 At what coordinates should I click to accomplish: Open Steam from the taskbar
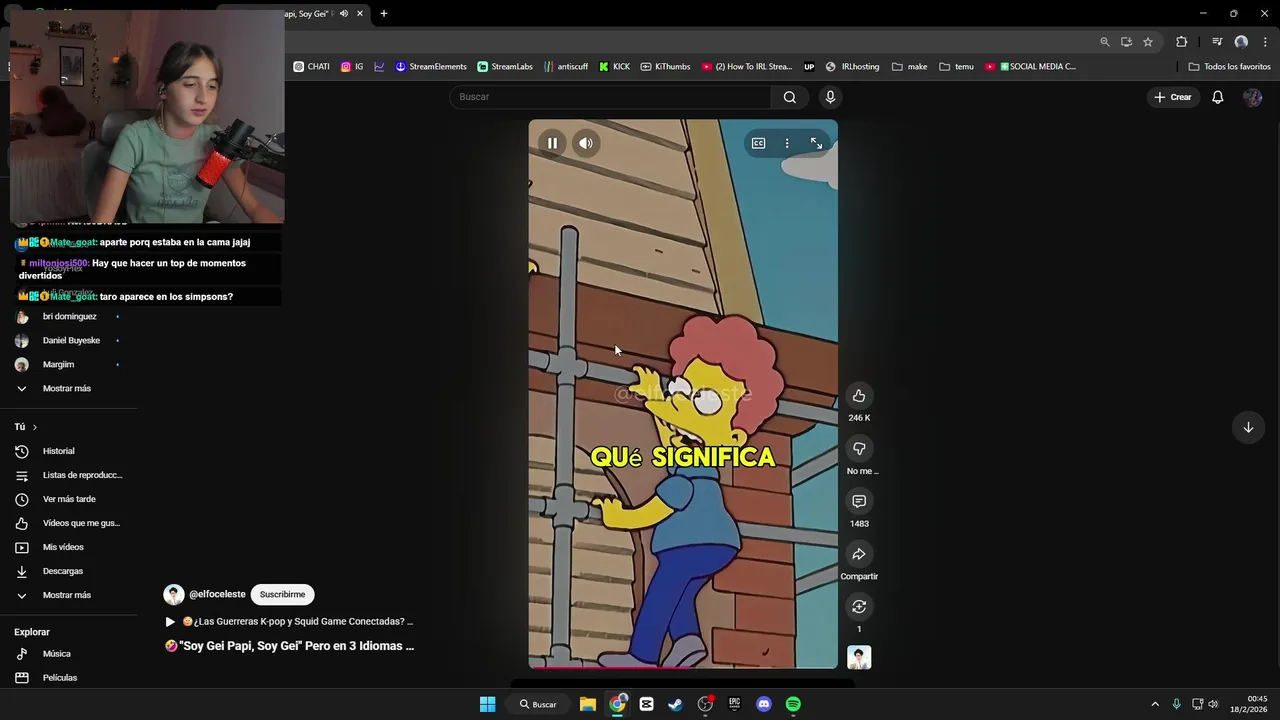click(675, 704)
